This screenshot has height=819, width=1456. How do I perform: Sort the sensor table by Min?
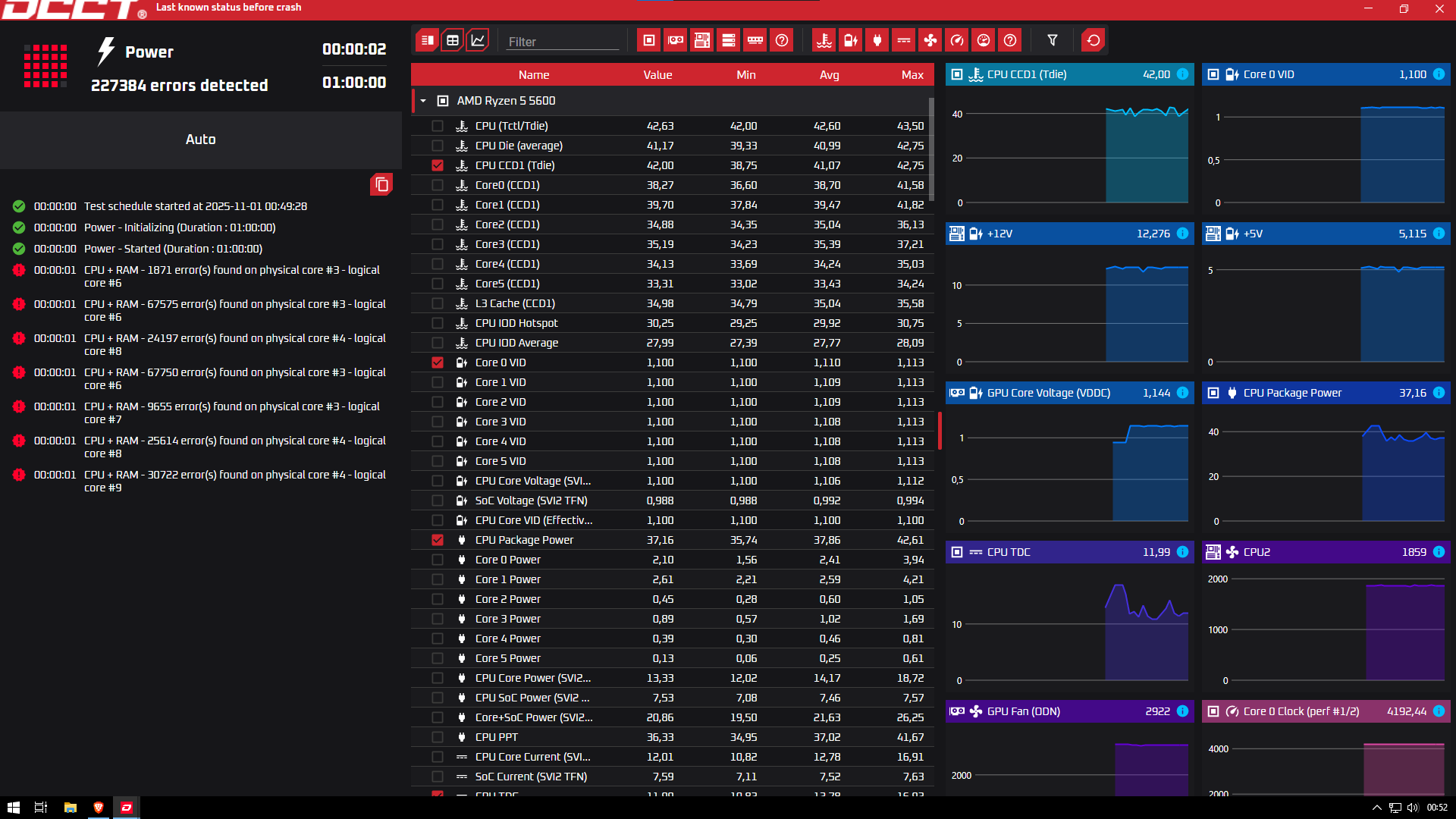746,75
